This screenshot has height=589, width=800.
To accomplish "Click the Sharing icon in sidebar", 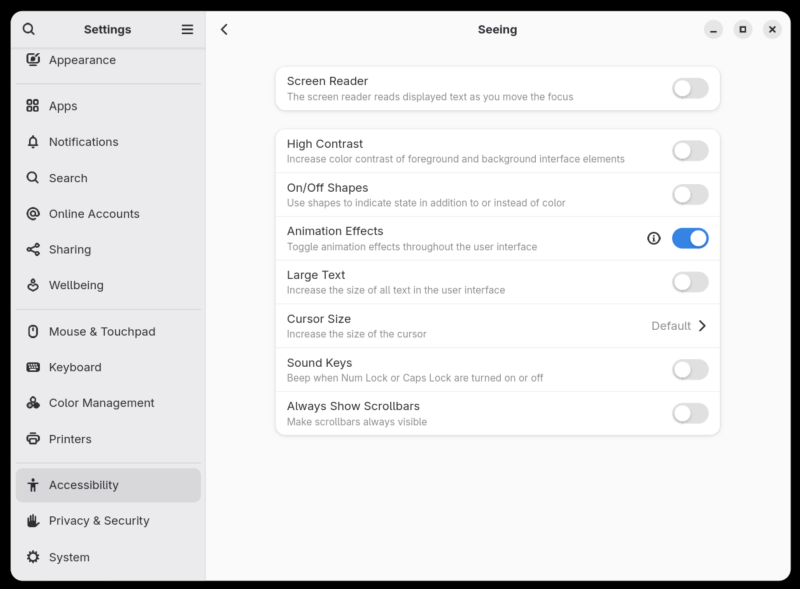I will (33, 249).
